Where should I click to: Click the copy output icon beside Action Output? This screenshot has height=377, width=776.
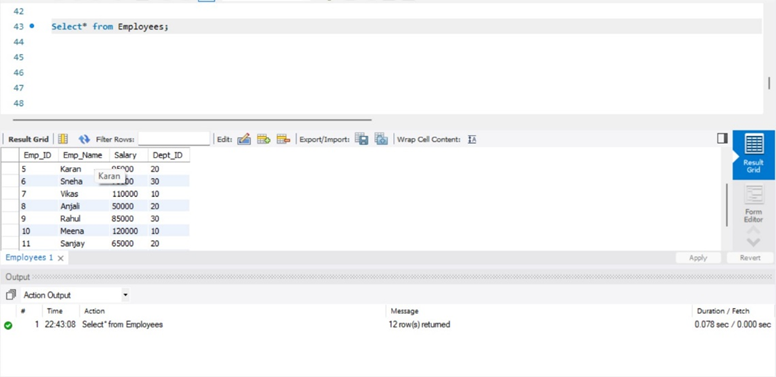10,295
